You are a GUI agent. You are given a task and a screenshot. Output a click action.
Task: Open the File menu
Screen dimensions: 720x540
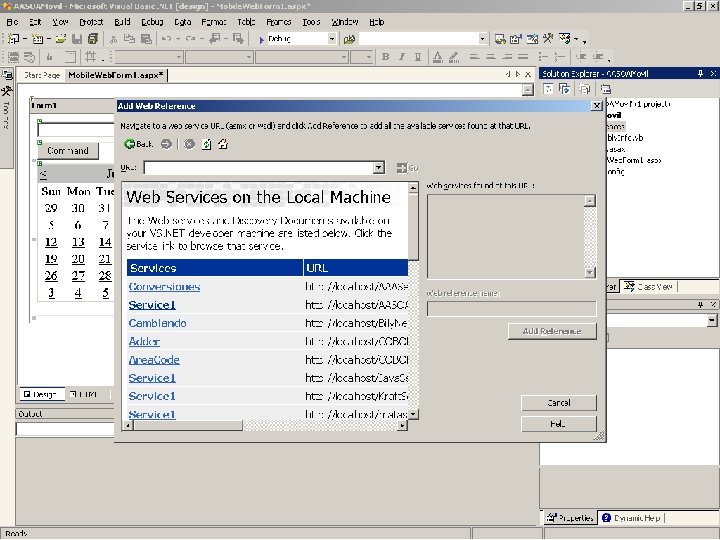point(12,22)
